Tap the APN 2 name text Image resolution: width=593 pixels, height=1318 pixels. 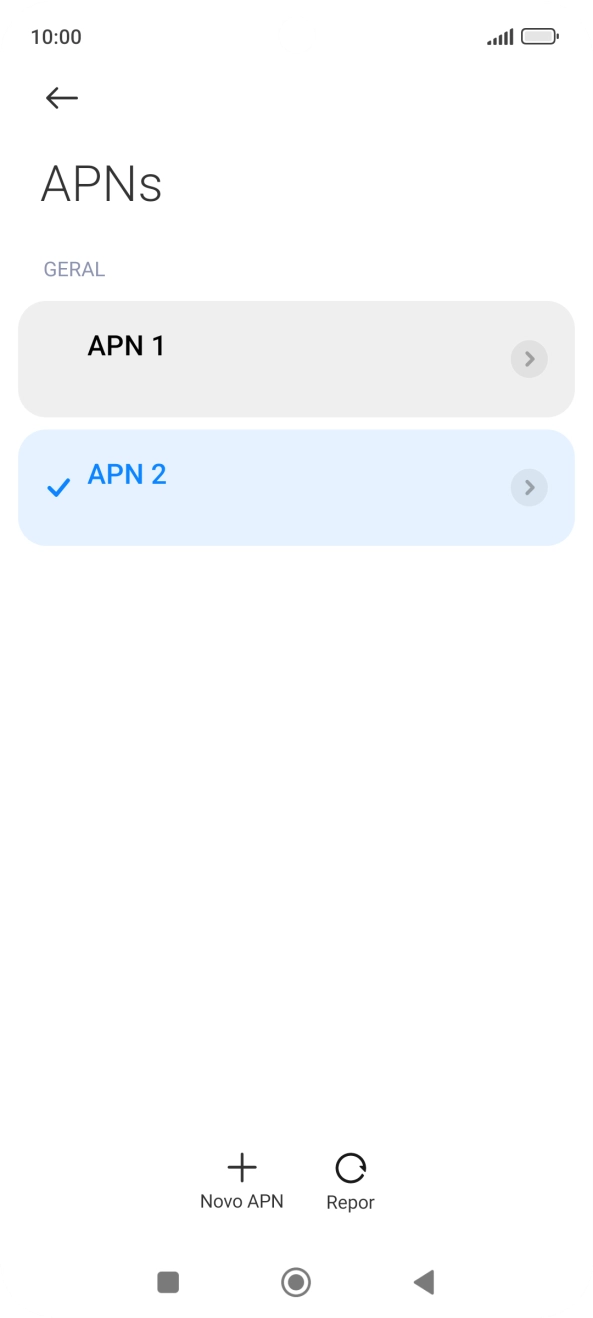127,474
